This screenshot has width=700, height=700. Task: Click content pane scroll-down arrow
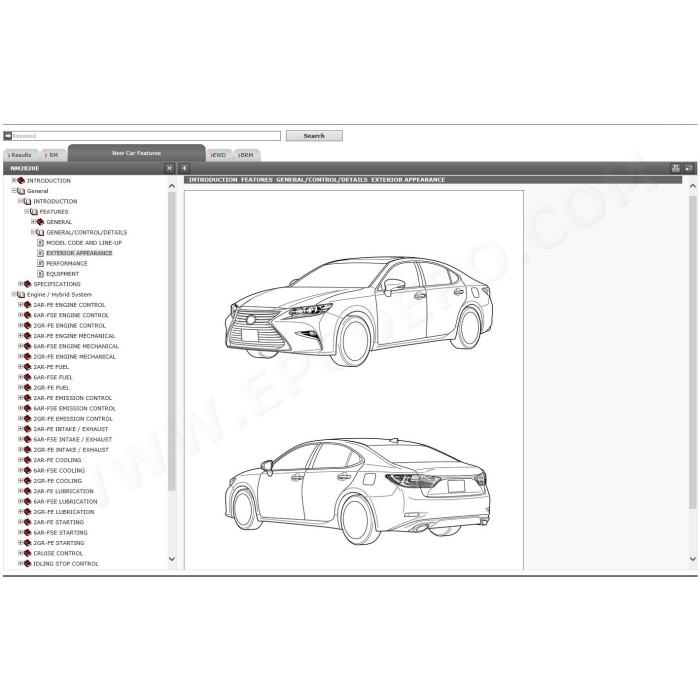point(692,558)
